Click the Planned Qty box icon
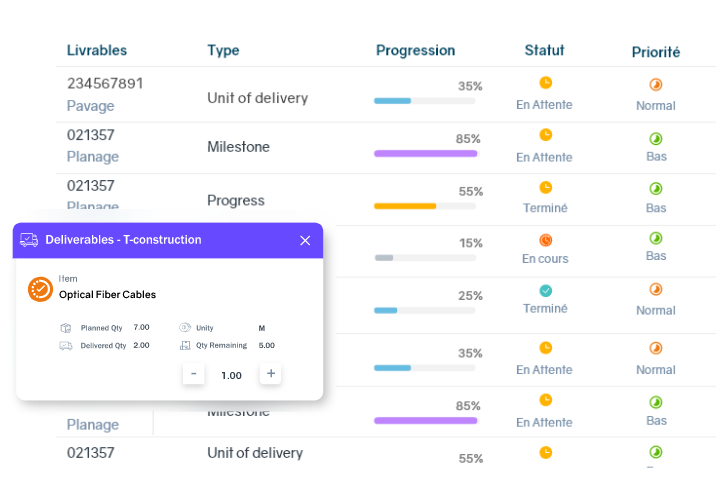Image resolution: width=716 pixels, height=479 pixels. click(66, 327)
